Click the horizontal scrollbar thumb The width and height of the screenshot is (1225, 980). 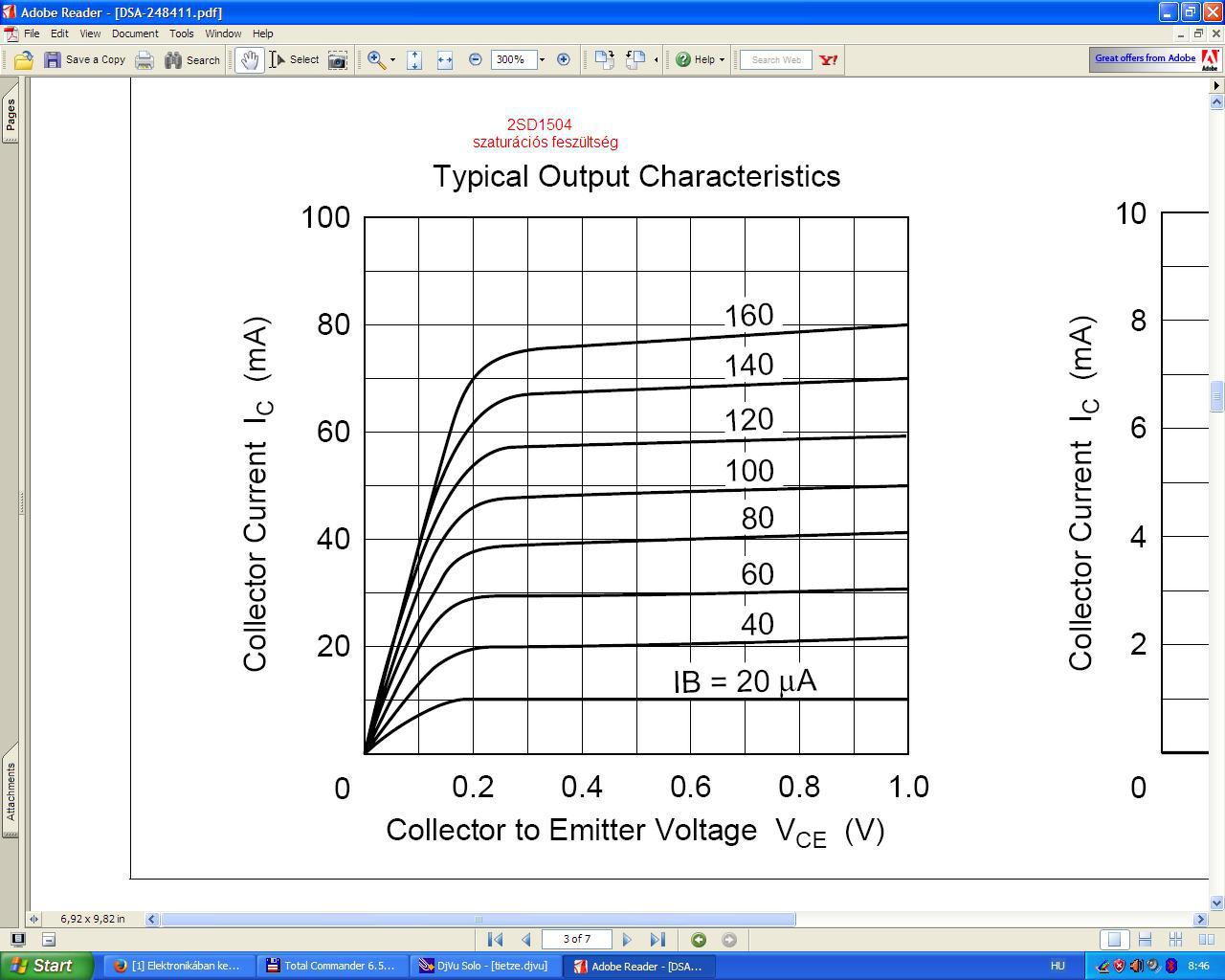479,919
